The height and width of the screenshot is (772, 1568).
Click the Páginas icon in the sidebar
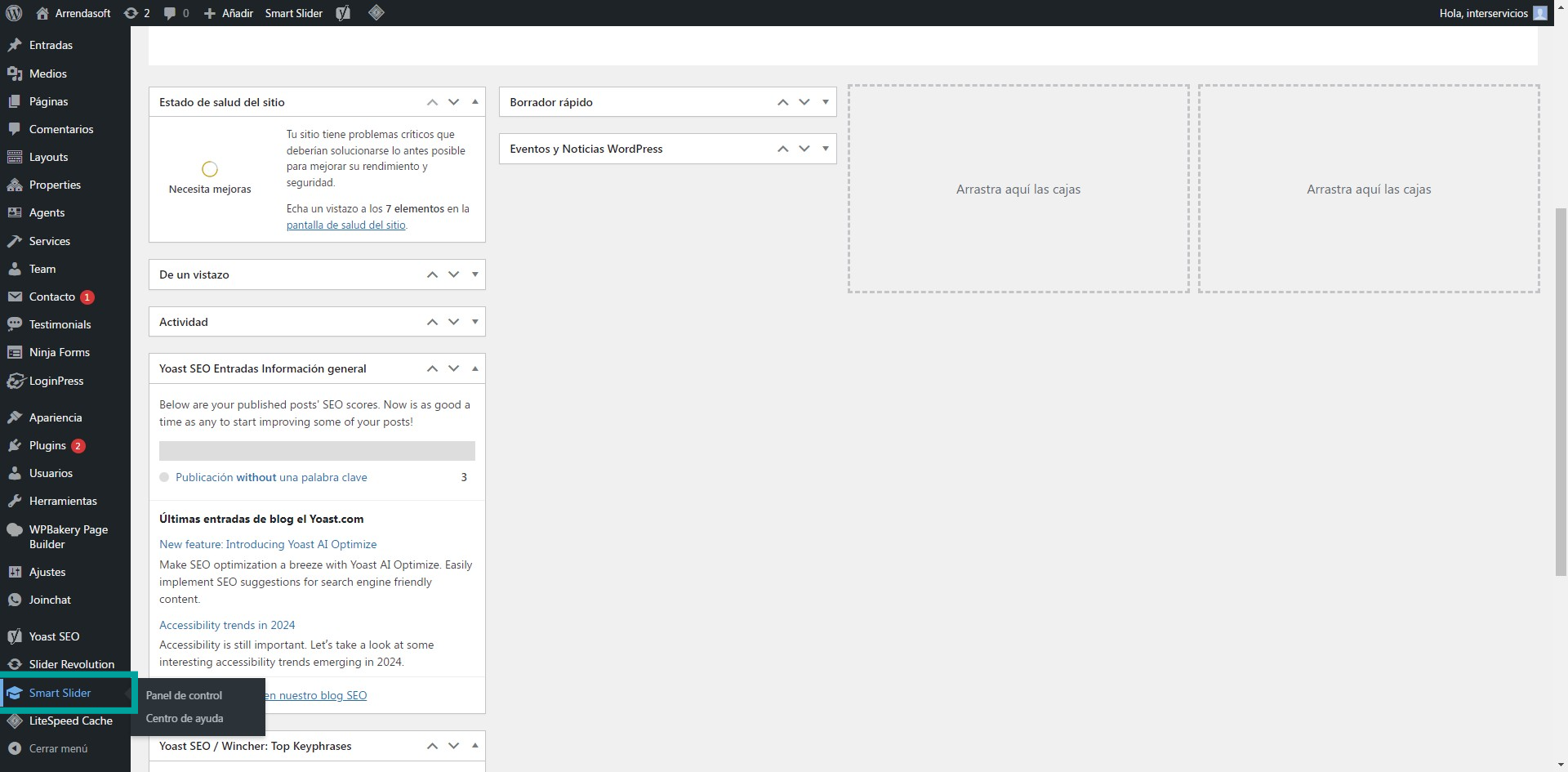[15, 101]
